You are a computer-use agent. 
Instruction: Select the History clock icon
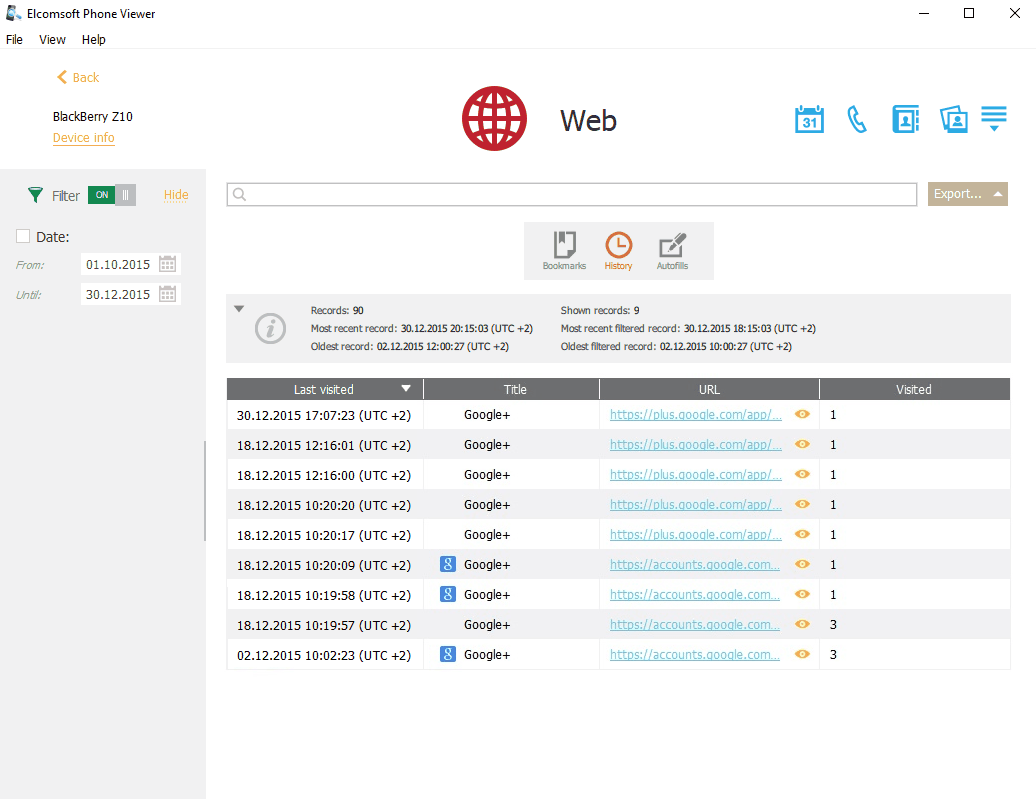[618, 250]
